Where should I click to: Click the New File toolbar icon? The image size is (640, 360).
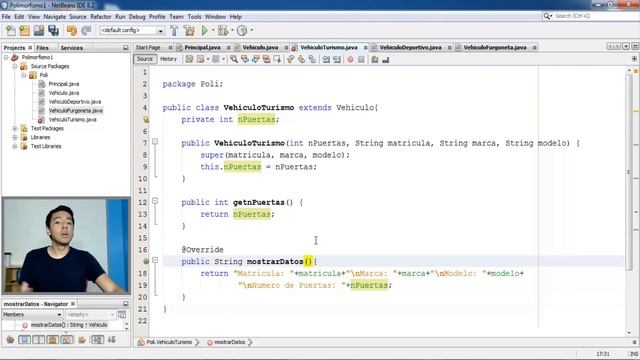[11, 31]
